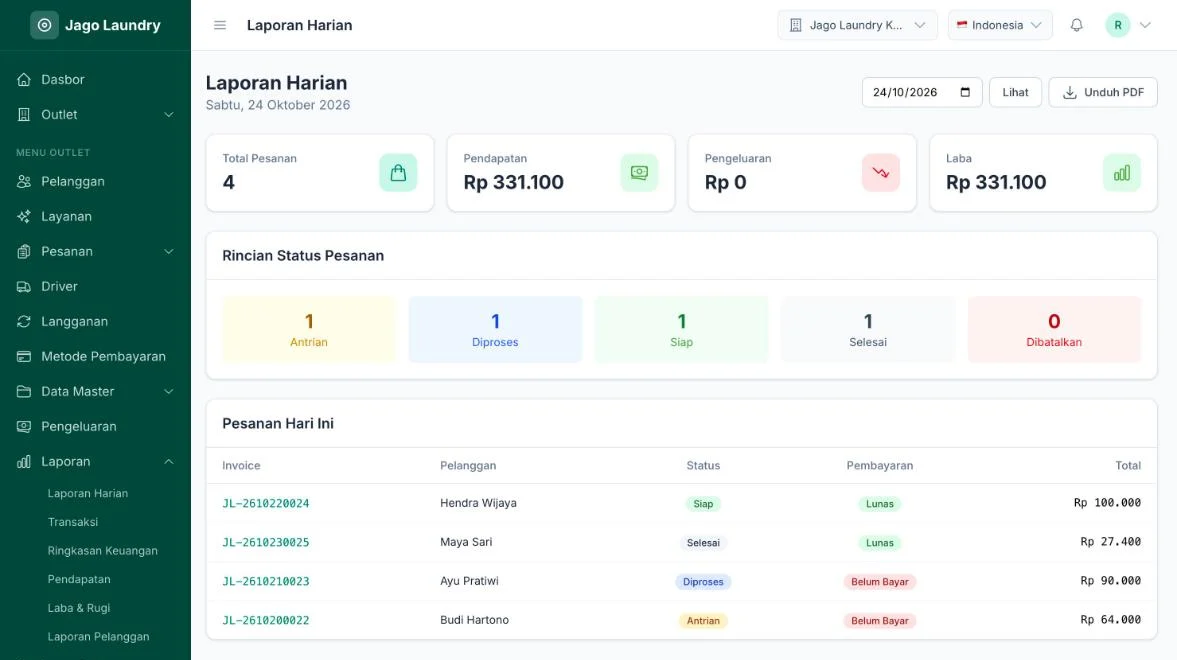This screenshot has width=1177, height=660.
Task: Click the Pengeluaran trending-down icon
Action: (x=880, y=173)
